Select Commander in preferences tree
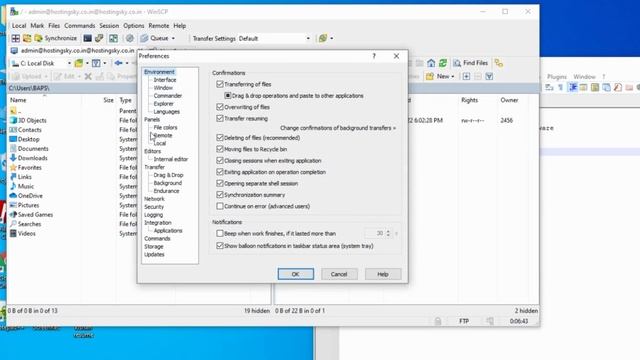Image resolution: width=640 pixels, height=360 pixels. [168, 96]
